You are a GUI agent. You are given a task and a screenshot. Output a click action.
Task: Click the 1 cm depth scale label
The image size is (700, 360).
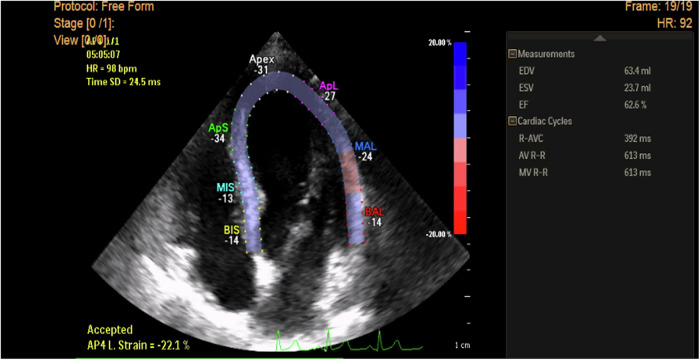click(462, 346)
